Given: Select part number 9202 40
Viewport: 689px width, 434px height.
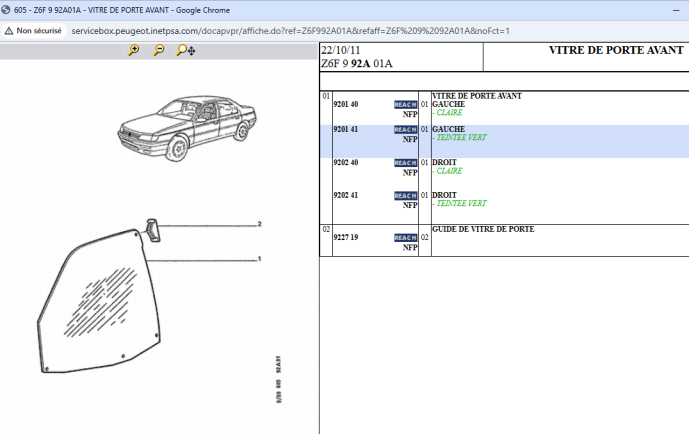Looking at the screenshot, I should click(346, 163).
